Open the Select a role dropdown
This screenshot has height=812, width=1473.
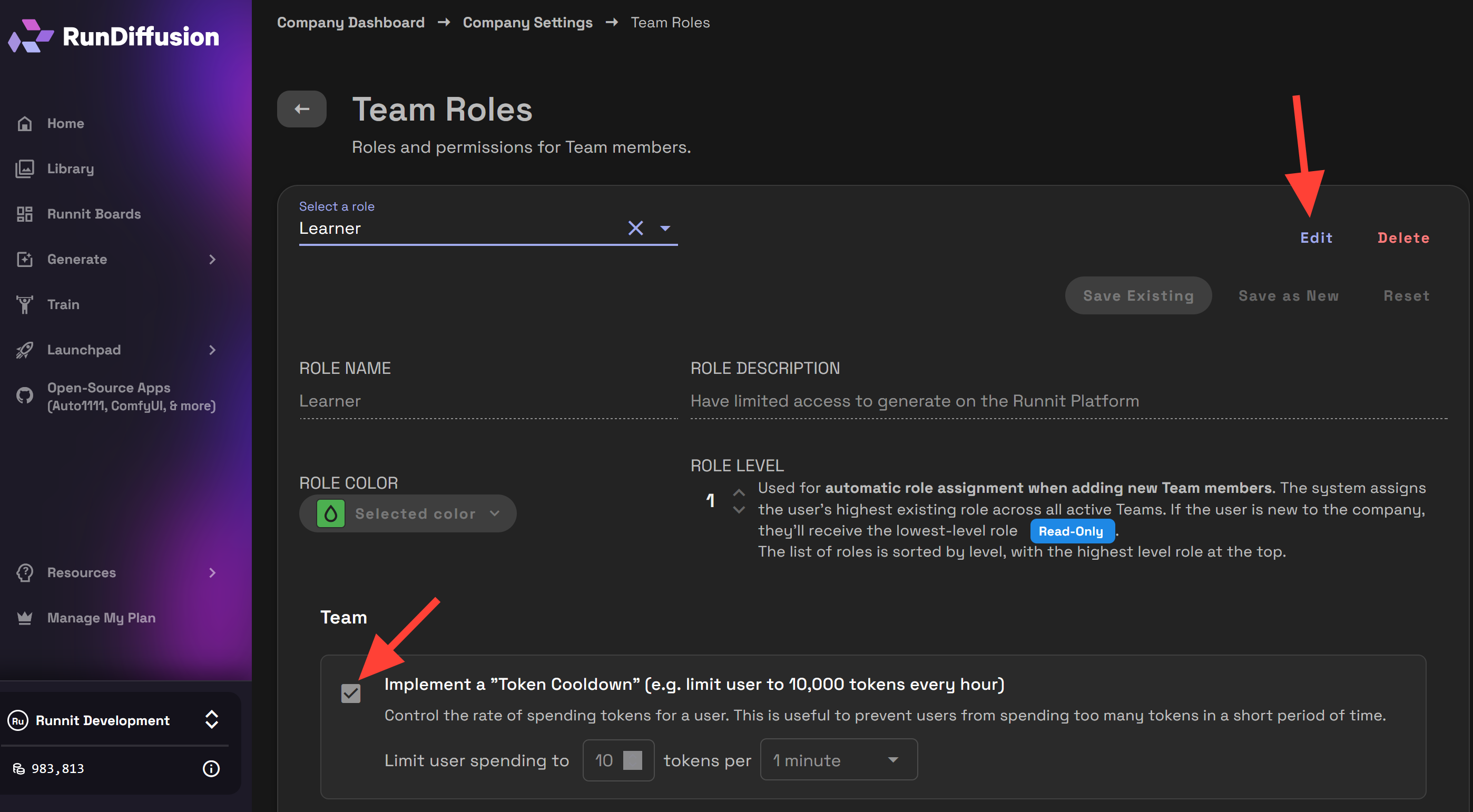pos(665,228)
